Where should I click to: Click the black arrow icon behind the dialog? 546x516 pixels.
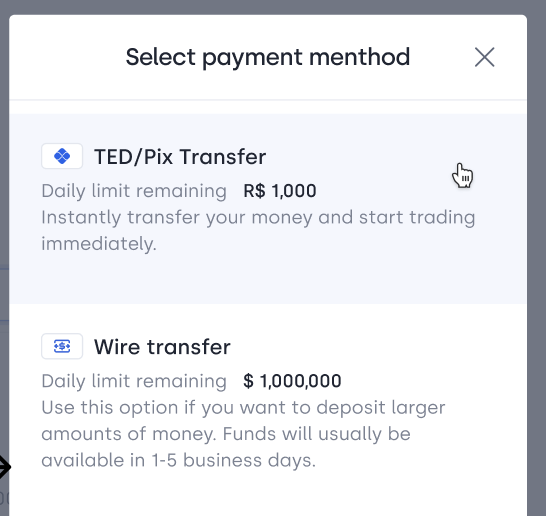point(5,467)
